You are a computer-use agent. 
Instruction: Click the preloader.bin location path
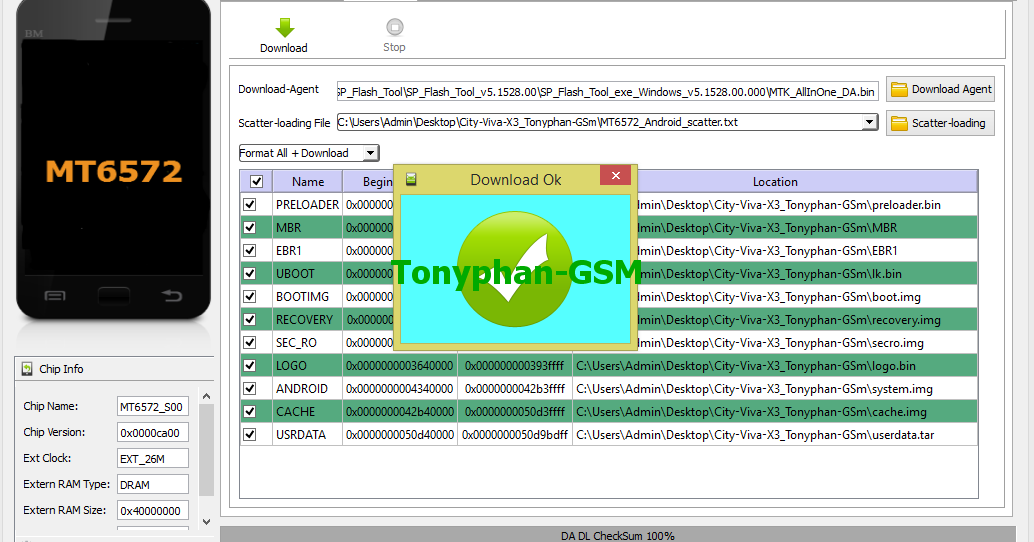pyautogui.click(x=789, y=204)
